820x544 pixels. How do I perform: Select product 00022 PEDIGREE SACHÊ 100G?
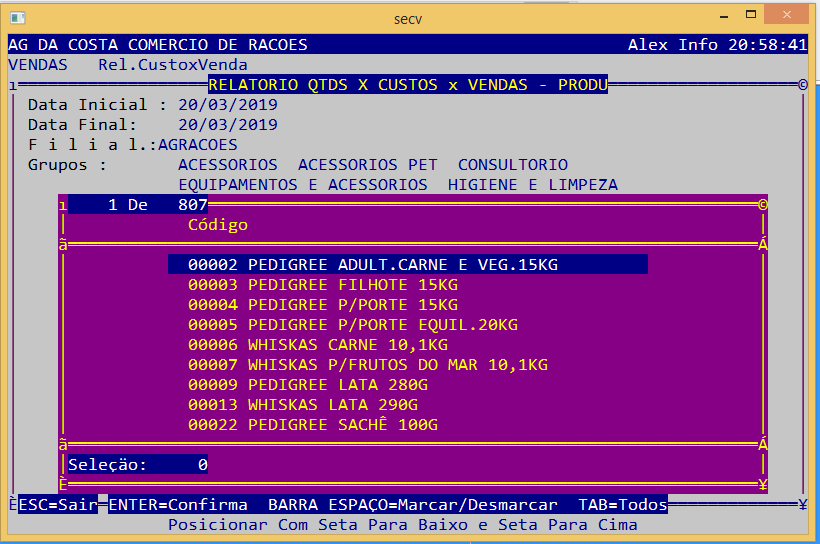(313, 425)
